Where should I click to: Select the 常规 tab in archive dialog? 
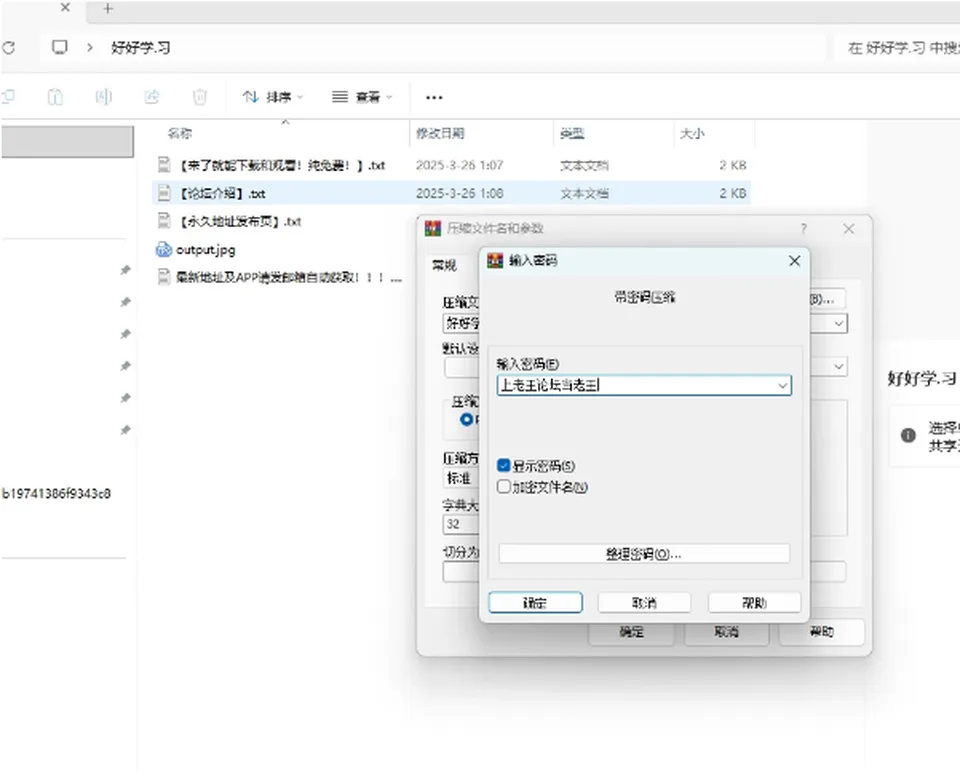click(444, 265)
